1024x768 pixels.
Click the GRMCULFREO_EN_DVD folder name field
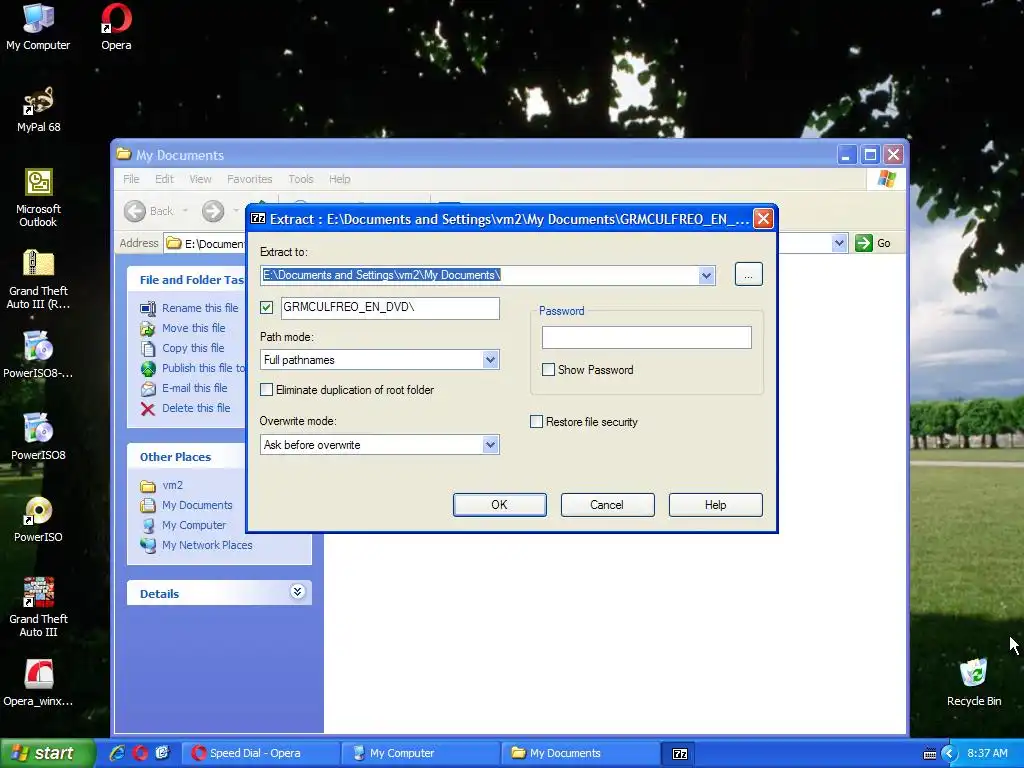click(x=390, y=308)
